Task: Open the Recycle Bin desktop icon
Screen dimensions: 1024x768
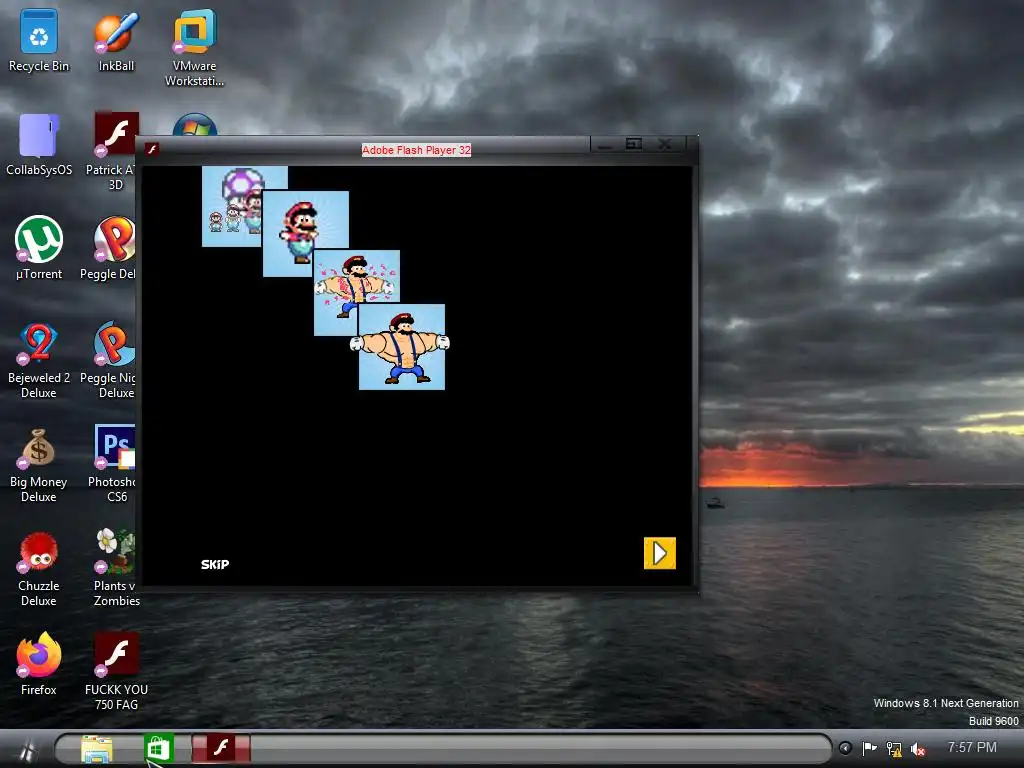Action: 39,40
